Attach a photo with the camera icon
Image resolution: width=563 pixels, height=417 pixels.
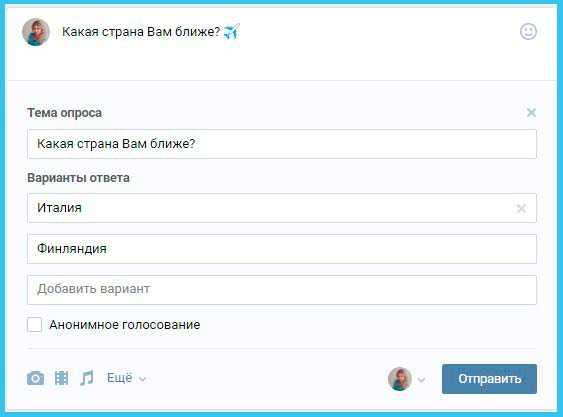pyautogui.click(x=36, y=378)
